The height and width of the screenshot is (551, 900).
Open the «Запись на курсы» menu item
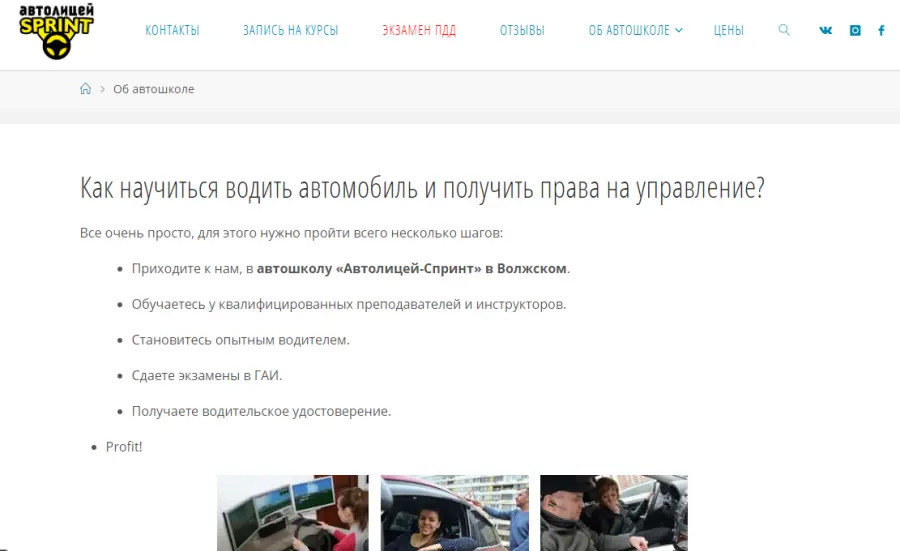(x=290, y=30)
